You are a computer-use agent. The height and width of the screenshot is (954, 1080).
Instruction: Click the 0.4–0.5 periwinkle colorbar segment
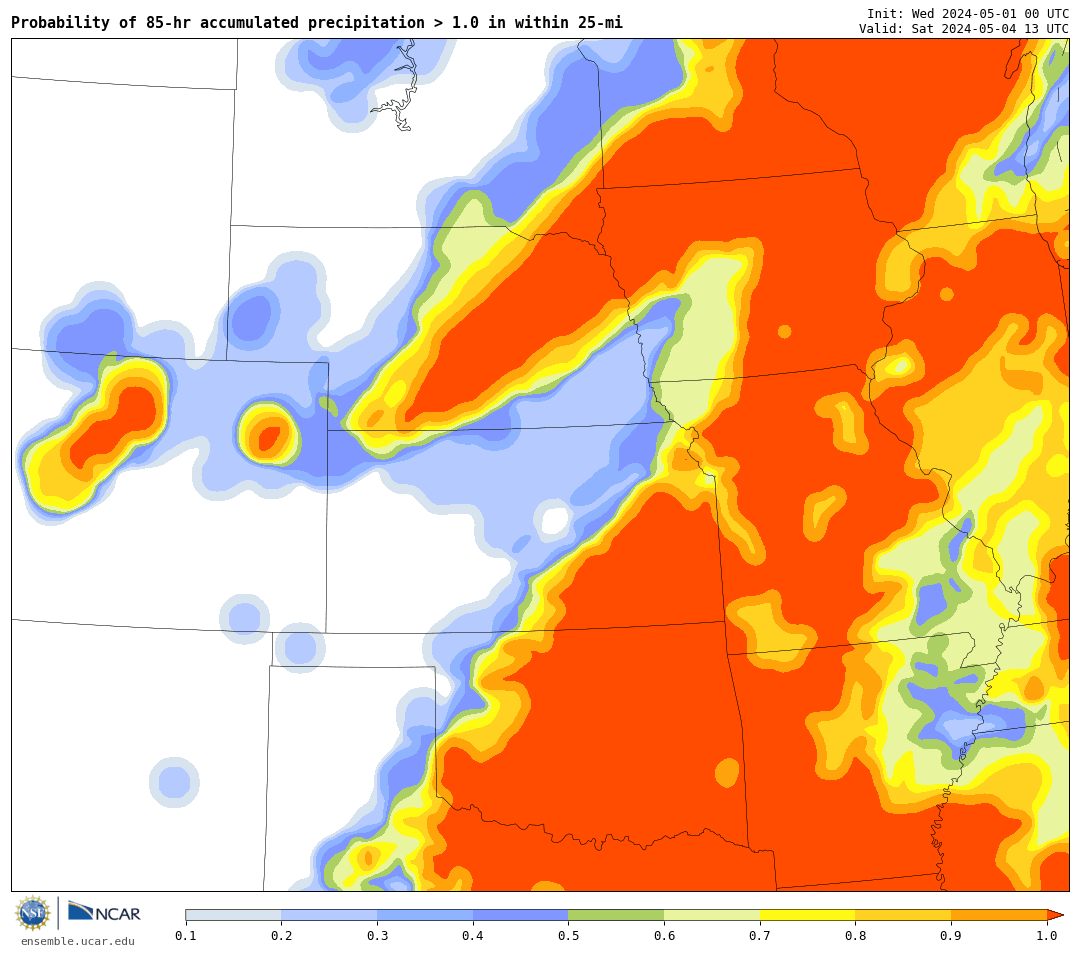[521, 915]
